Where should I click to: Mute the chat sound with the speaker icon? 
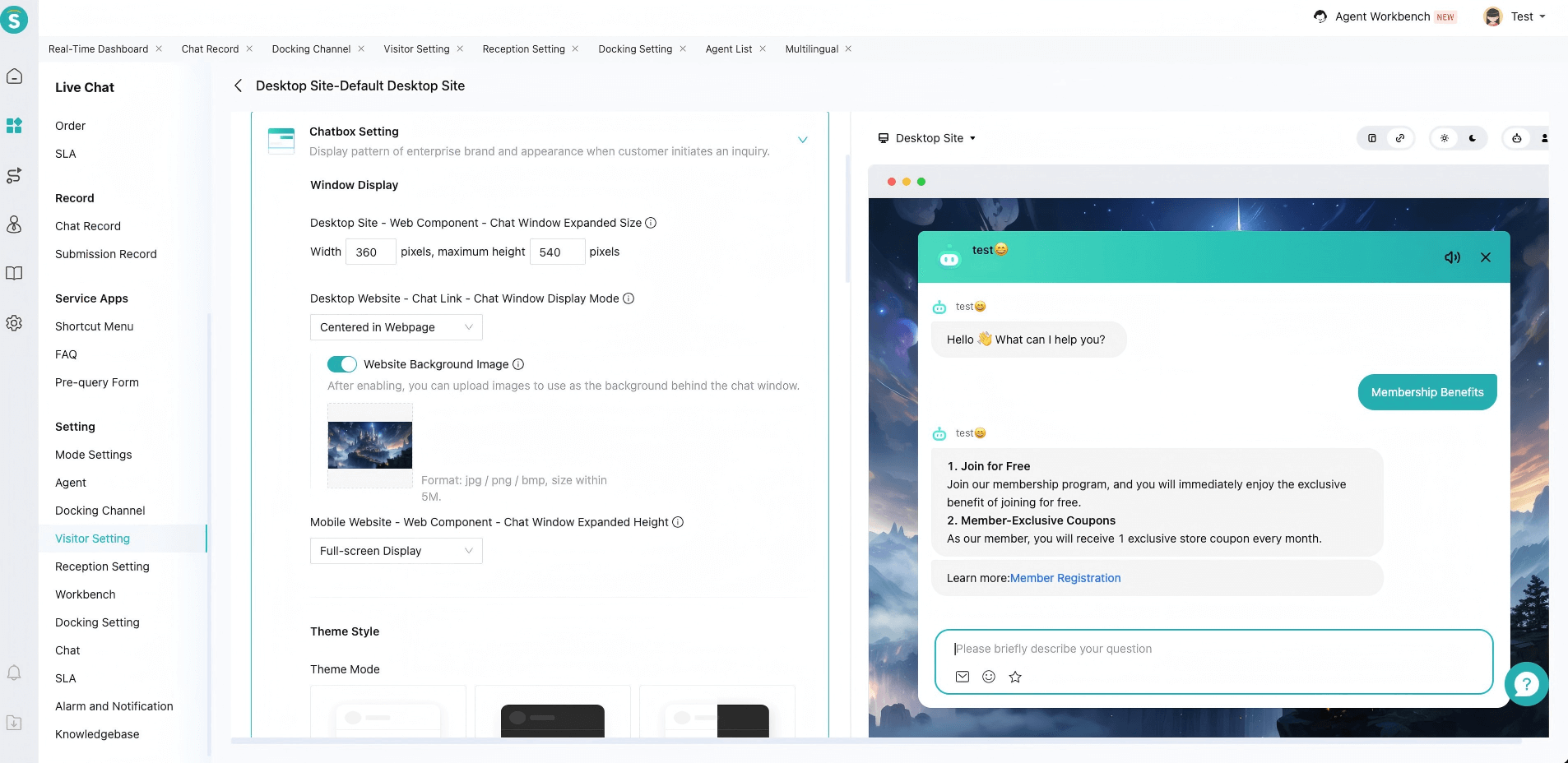[1452, 257]
